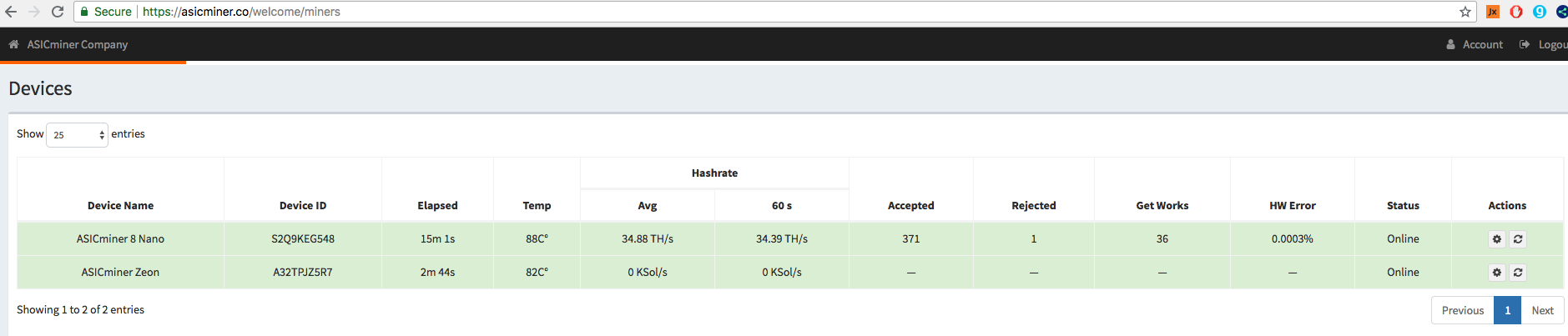Sort by Hashrate Avg column header

[x=648, y=205]
